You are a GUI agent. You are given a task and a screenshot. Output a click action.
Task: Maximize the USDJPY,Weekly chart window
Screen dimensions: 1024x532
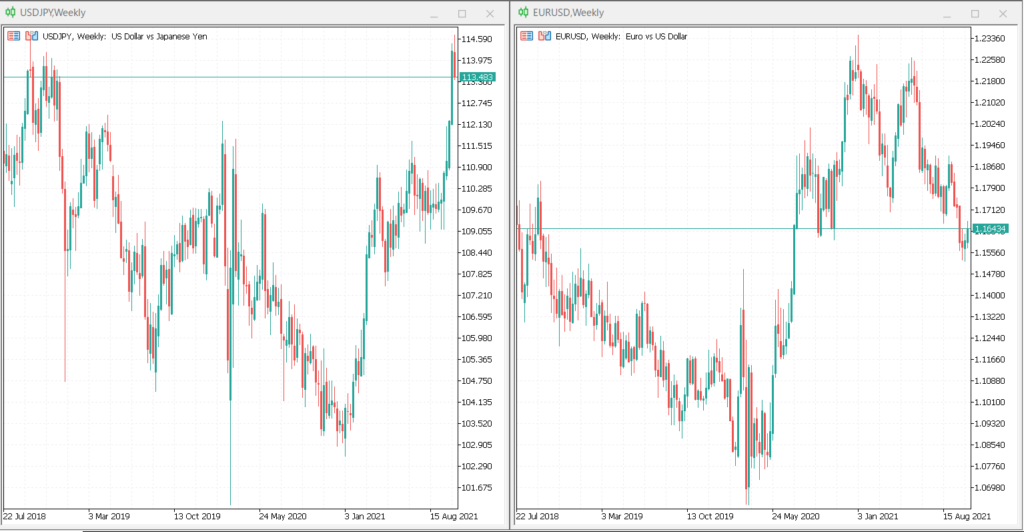click(x=462, y=14)
